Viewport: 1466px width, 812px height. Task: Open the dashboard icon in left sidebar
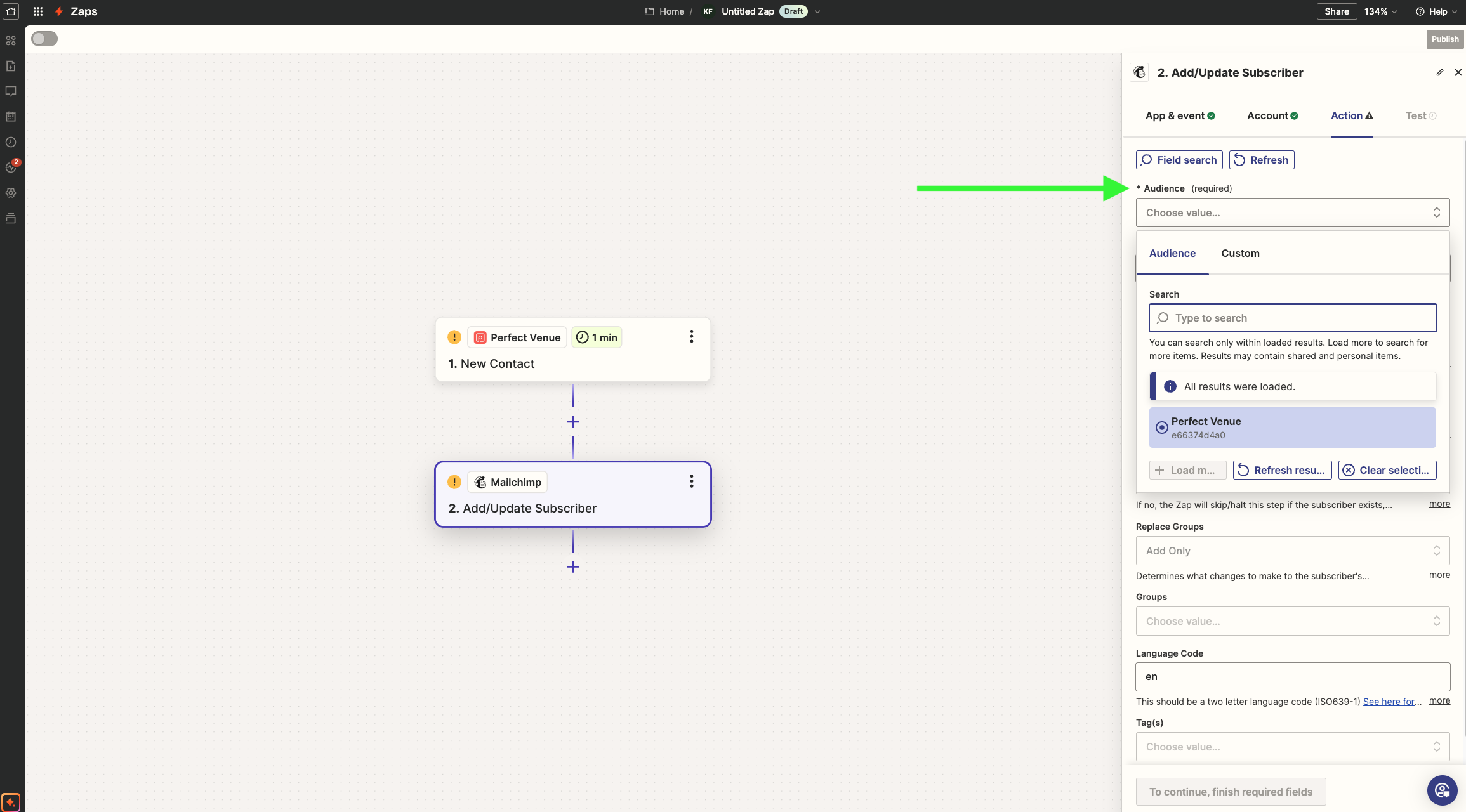click(11, 41)
